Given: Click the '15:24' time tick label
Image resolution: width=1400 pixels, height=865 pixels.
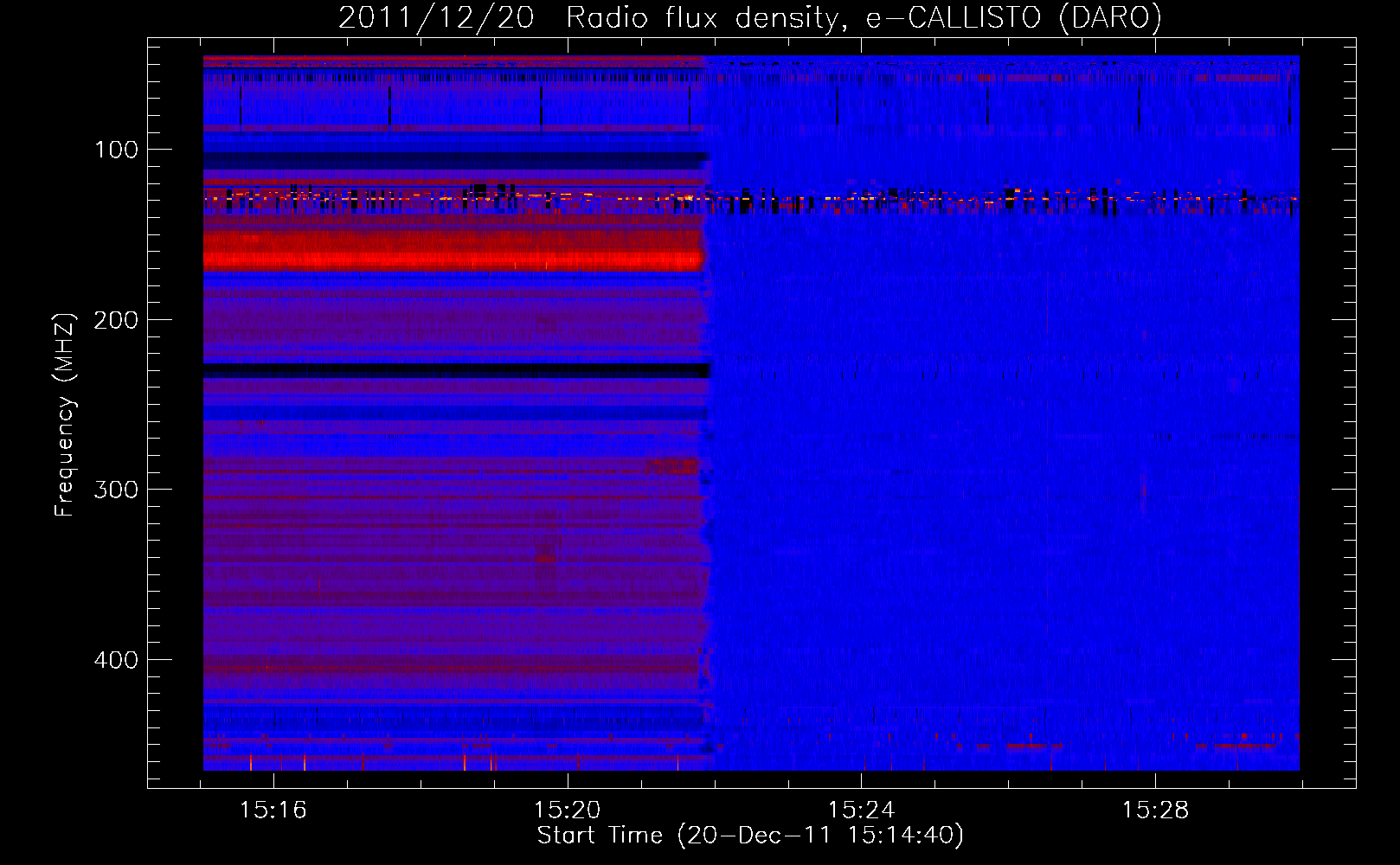Looking at the screenshot, I should pyautogui.click(x=862, y=811).
